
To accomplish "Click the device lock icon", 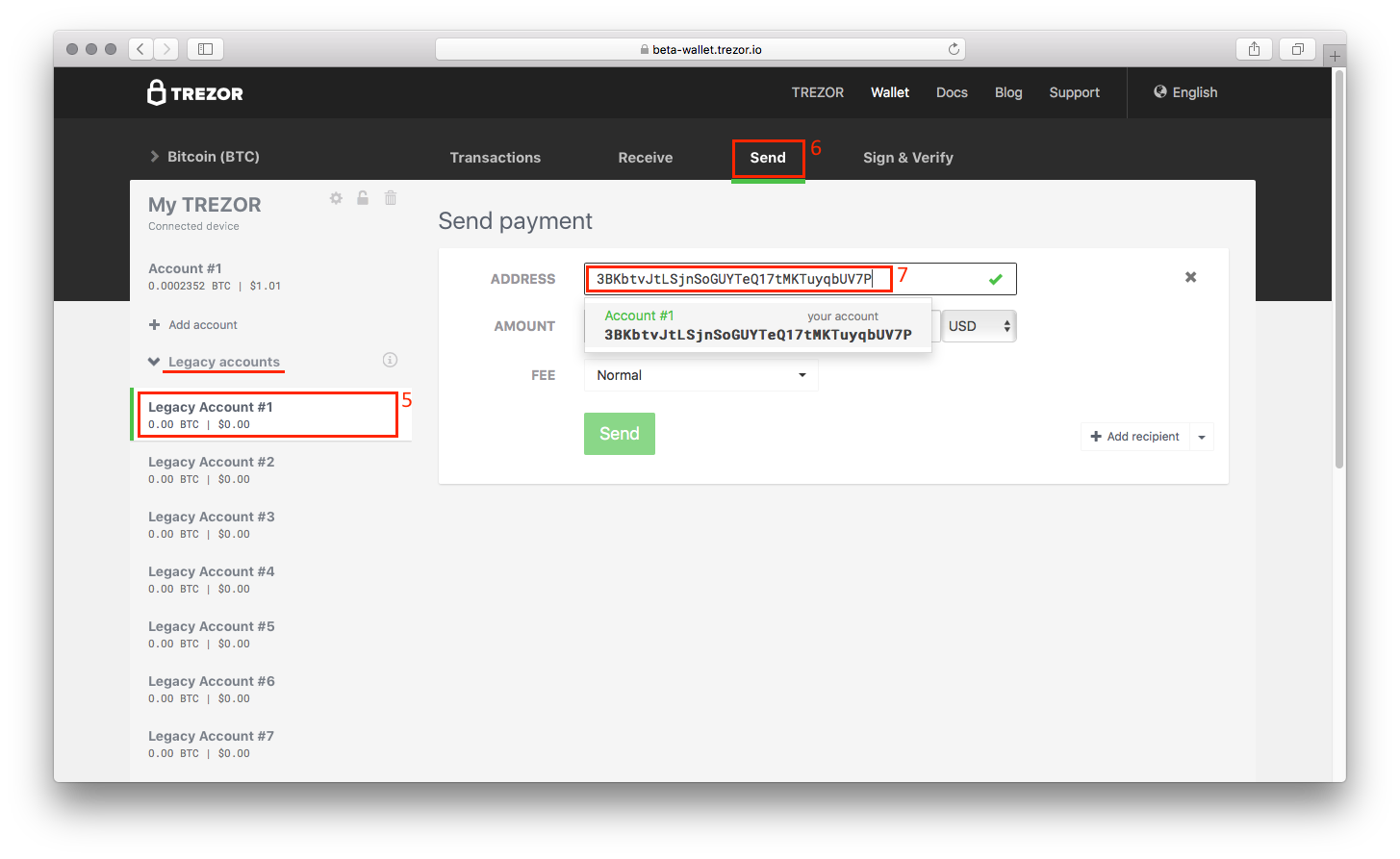I will click(x=363, y=198).
